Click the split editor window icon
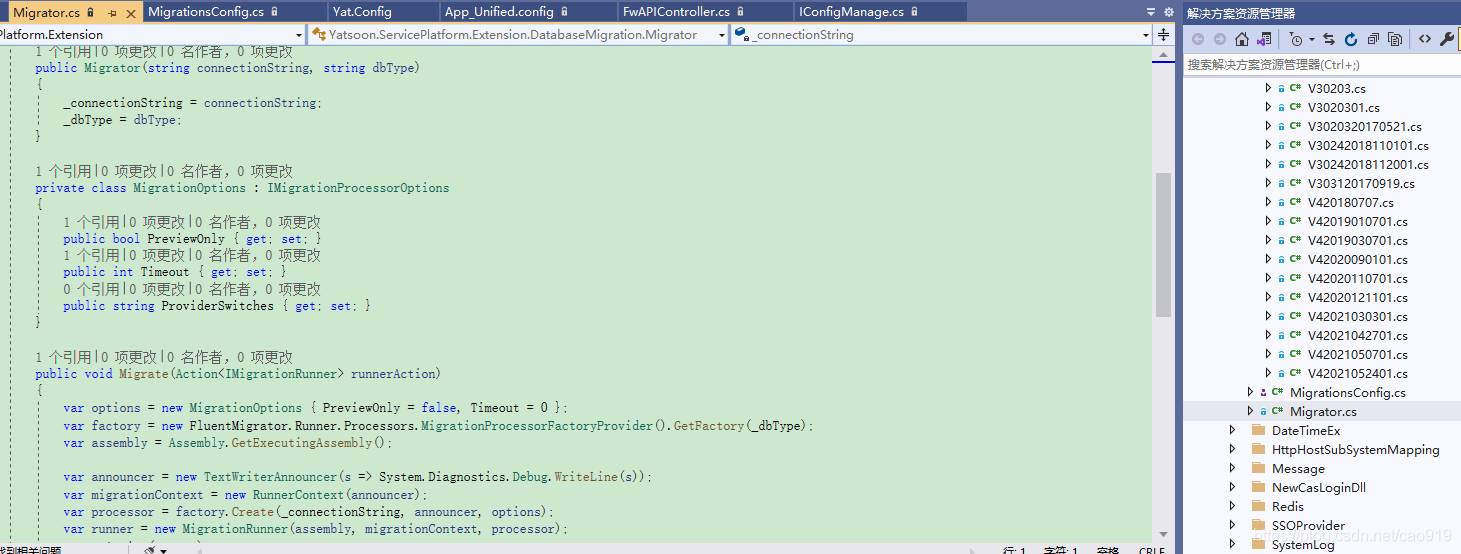This screenshot has height=554, width=1461. 1164,34
